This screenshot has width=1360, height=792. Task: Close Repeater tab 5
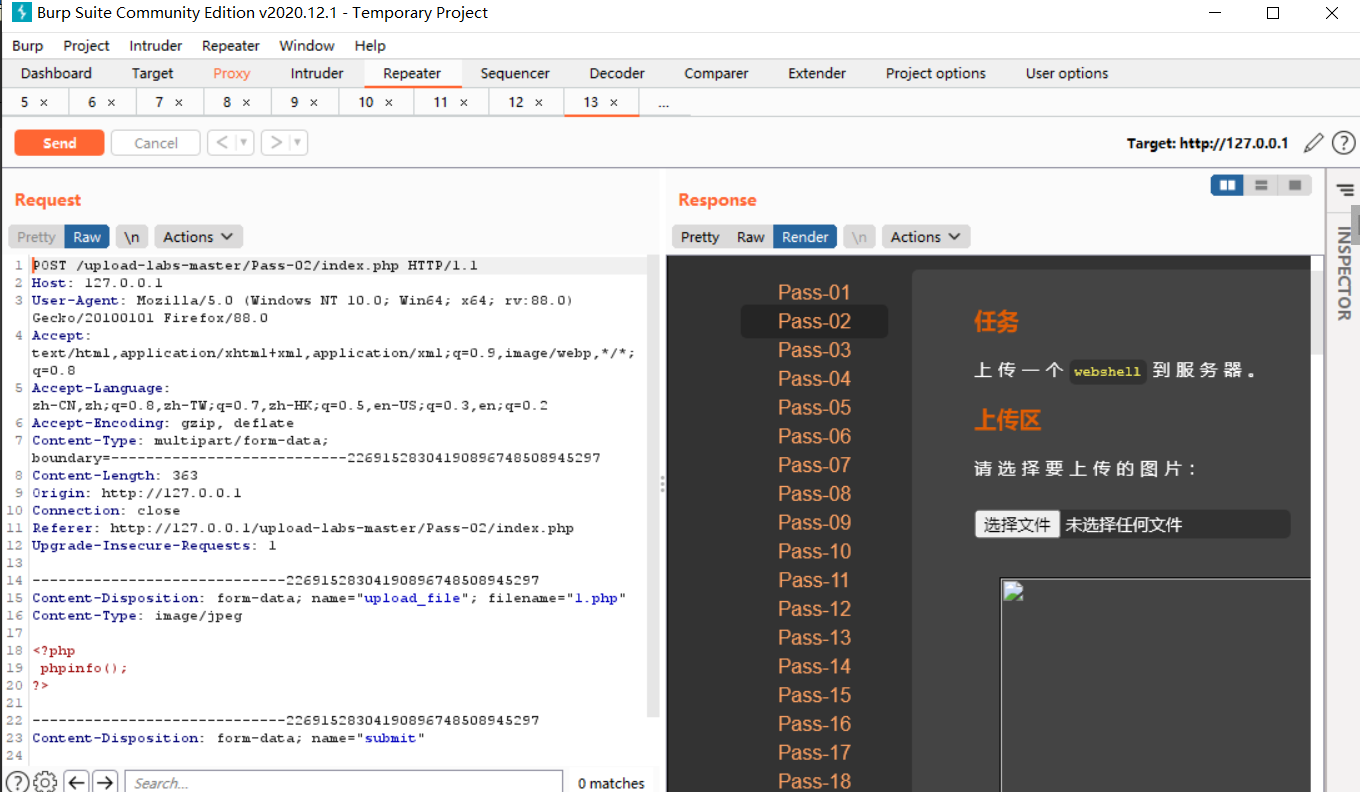coord(44,102)
